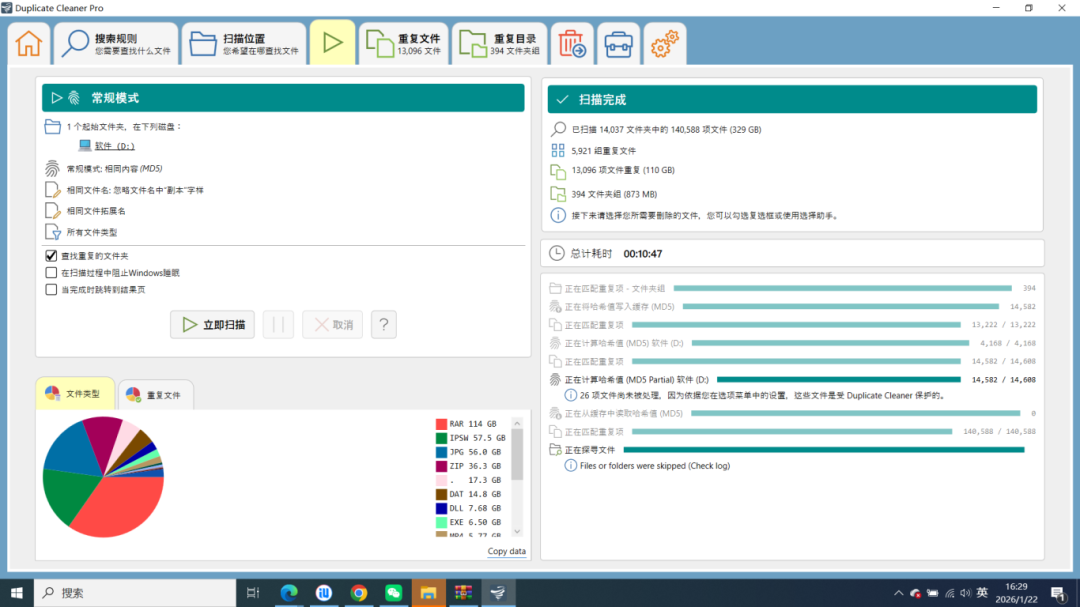The image size is (1080, 607).
Task: Open the toolbox briefcase icon
Action: 619,43
